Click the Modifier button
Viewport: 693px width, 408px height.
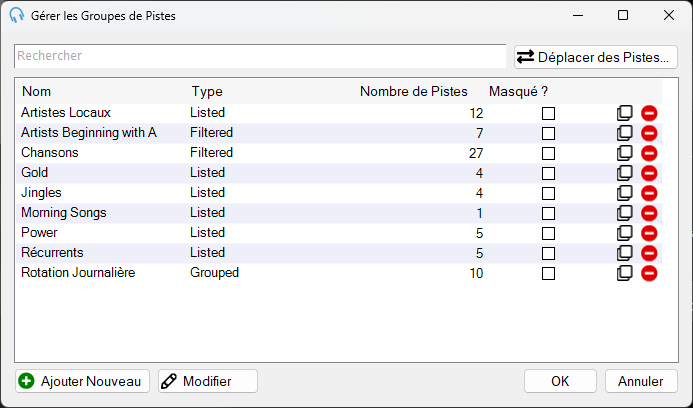208,381
